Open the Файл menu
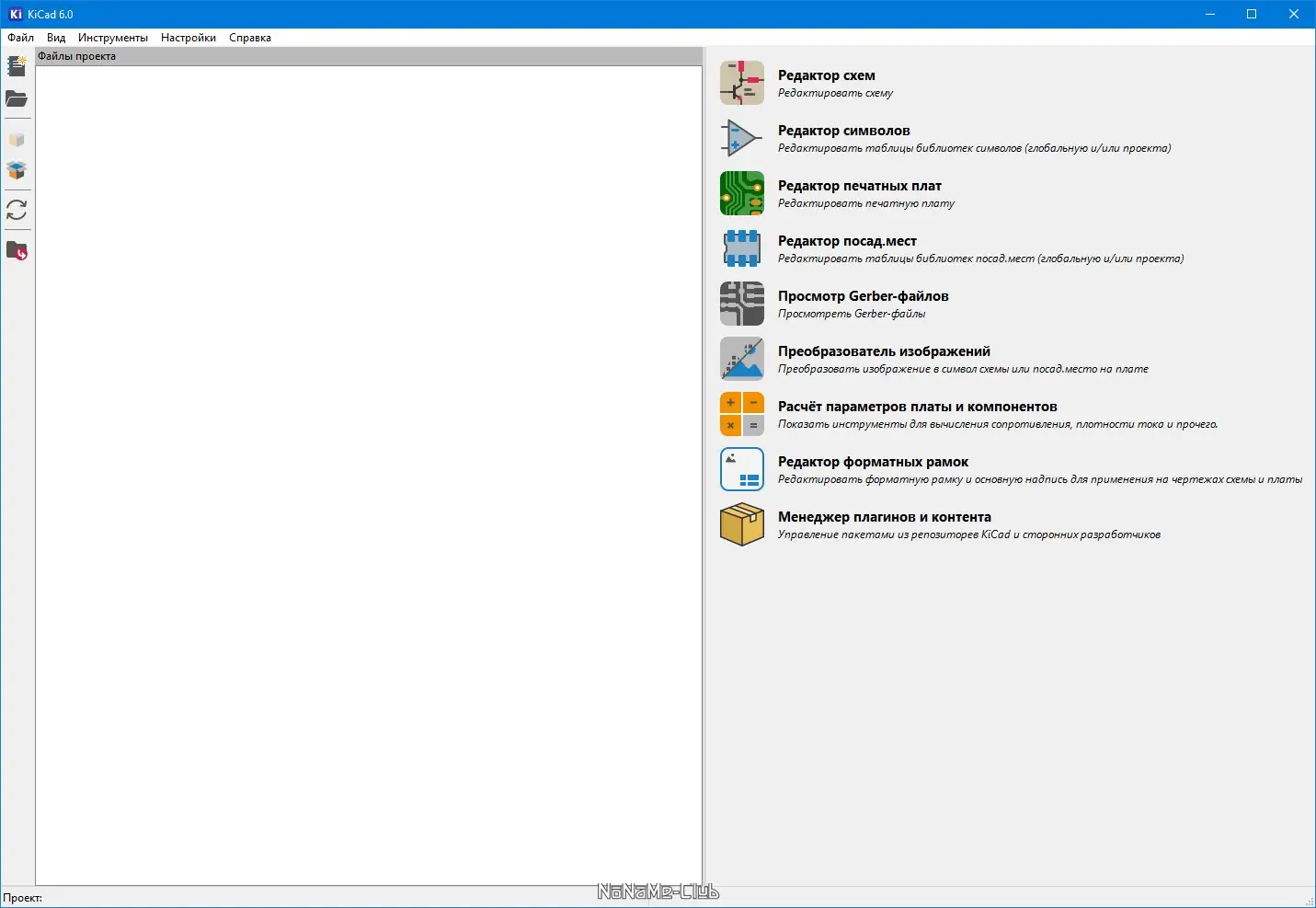The height and width of the screenshot is (908, 1316). coord(20,38)
